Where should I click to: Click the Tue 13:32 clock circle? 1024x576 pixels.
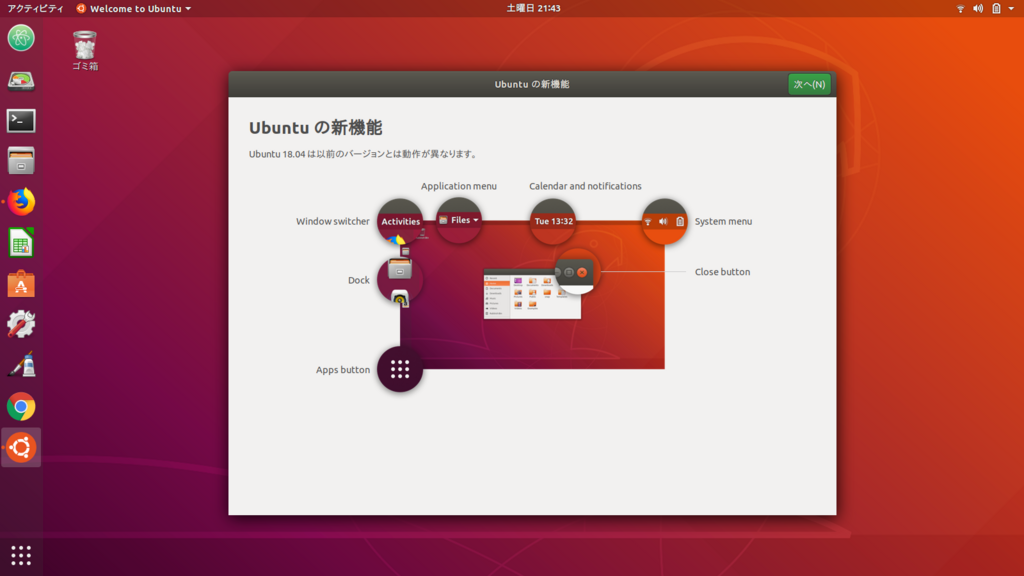coord(552,221)
